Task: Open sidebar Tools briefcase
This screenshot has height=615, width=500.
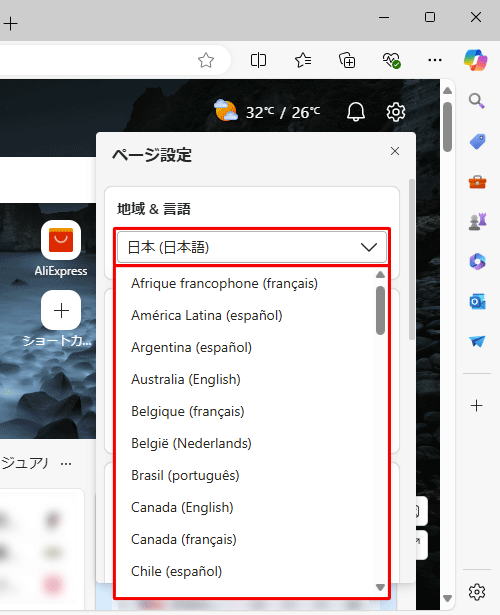Action: pyautogui.click(x=477, y=182)
